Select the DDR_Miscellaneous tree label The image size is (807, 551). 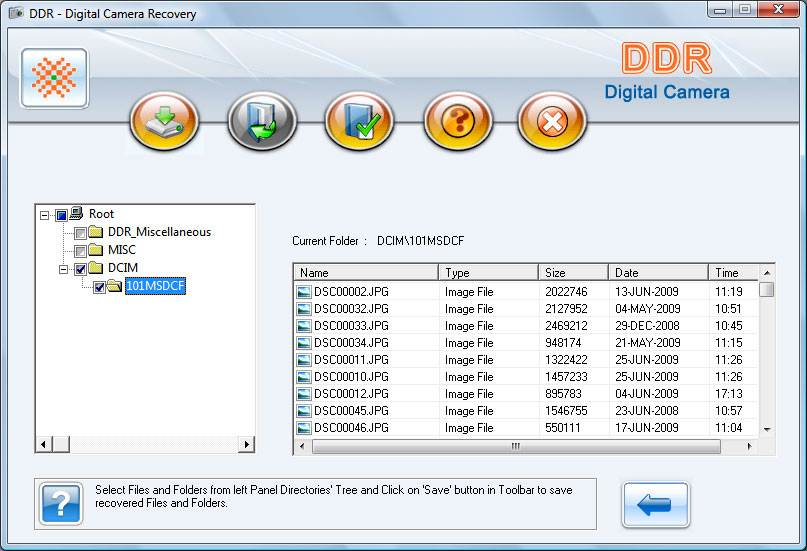coord(160,232)
